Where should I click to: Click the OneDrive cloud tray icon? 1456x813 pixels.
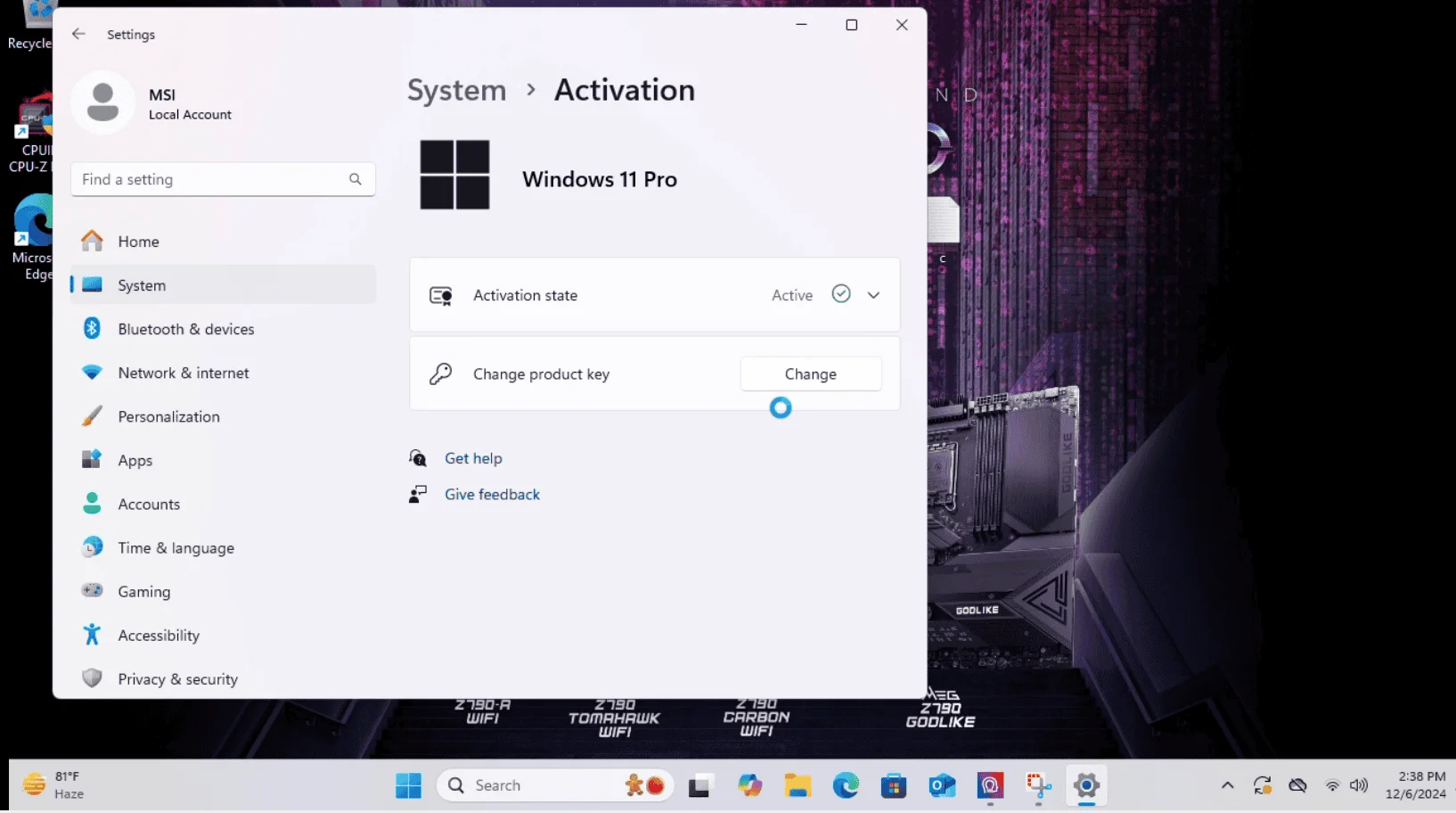[1297, 785]
